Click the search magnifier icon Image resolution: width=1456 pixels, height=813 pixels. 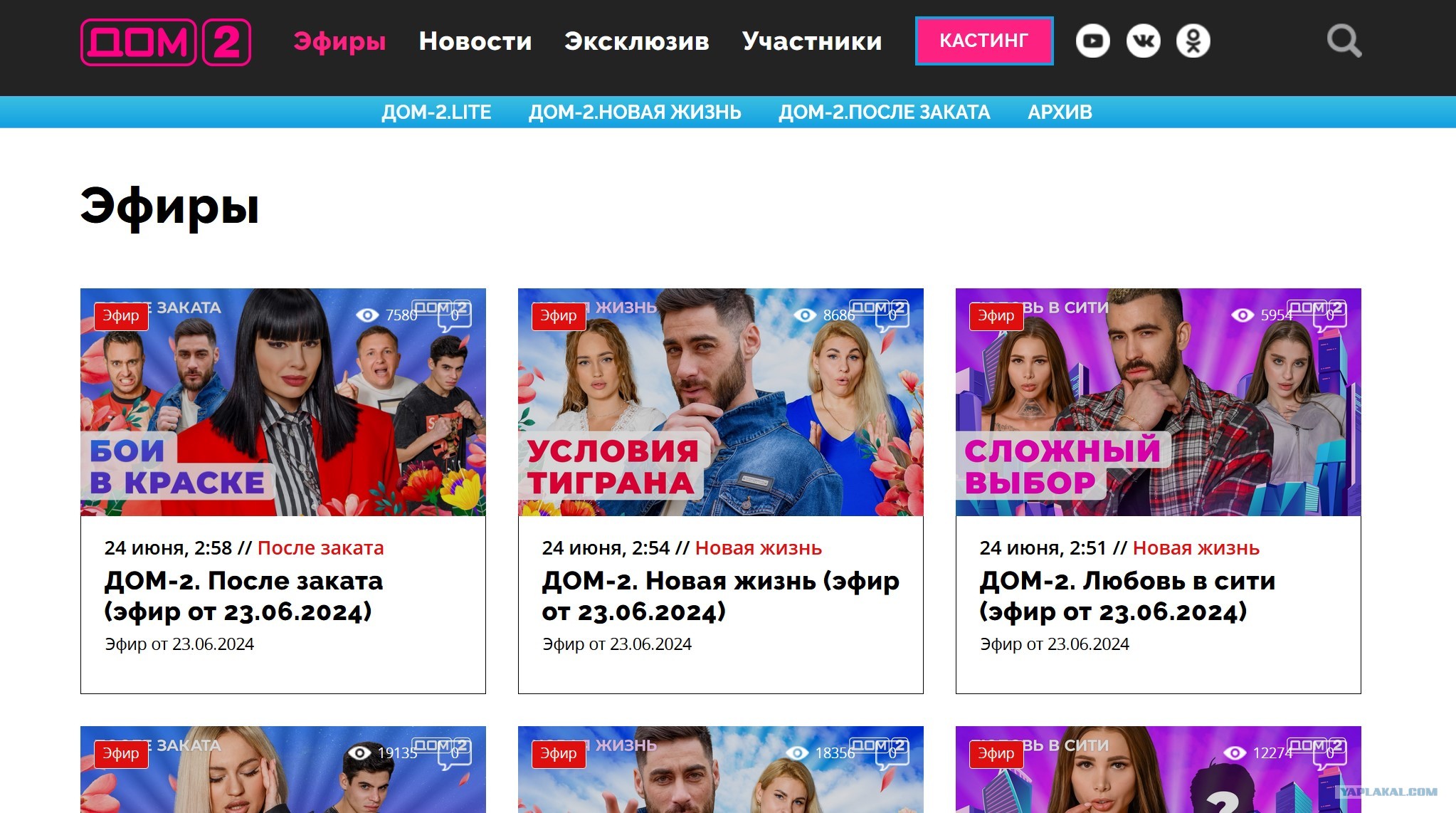[x=1344, y=41]
